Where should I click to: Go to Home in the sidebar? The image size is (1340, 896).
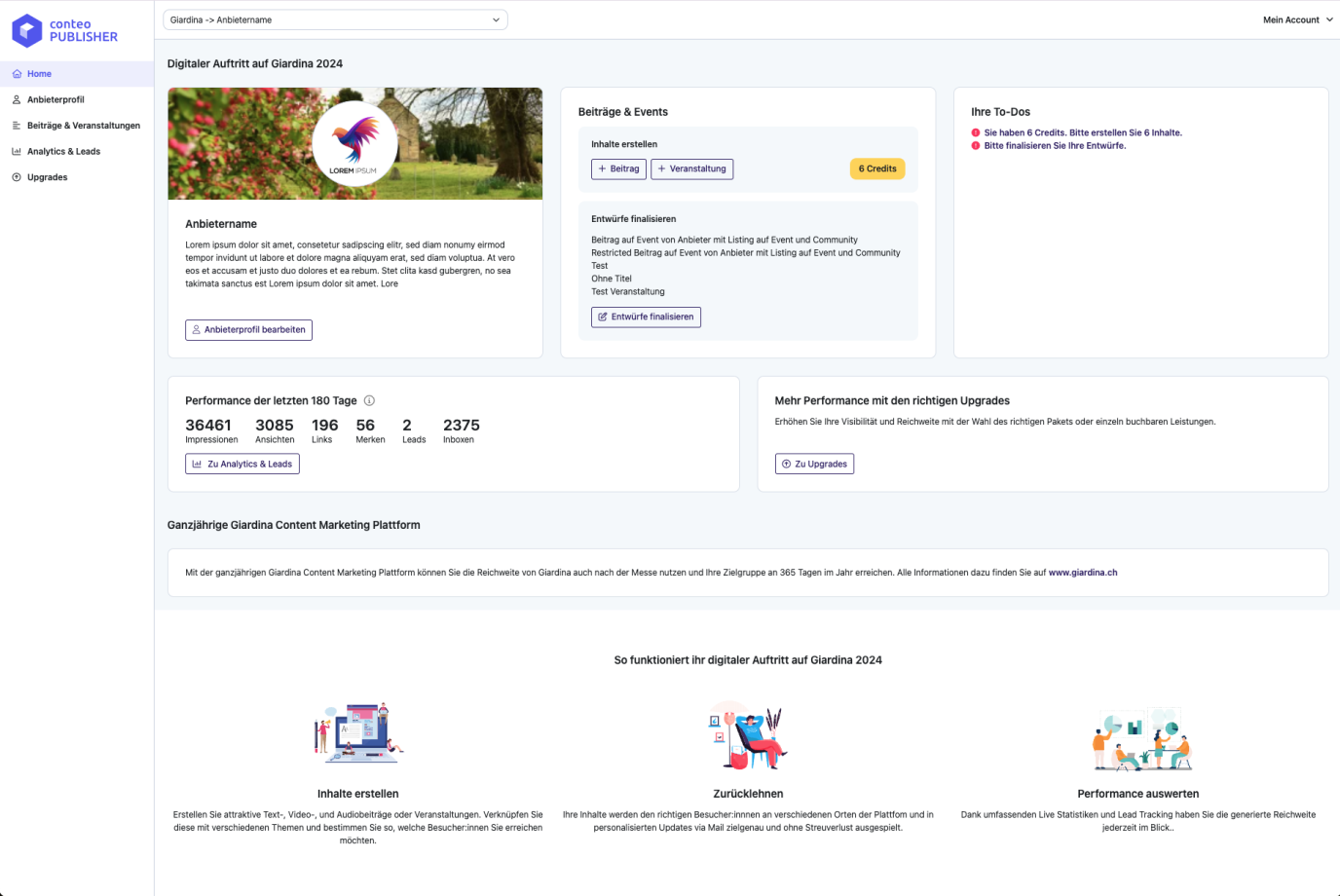[77, 74]
